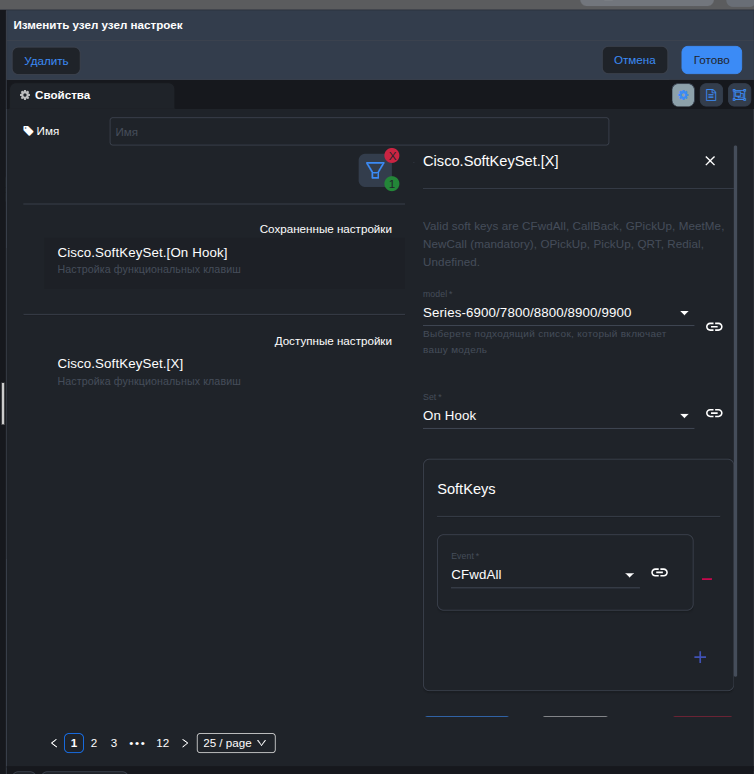Toggle the rightmost frame view icon
The image size is (754, 774).
[x=739, y=95]
